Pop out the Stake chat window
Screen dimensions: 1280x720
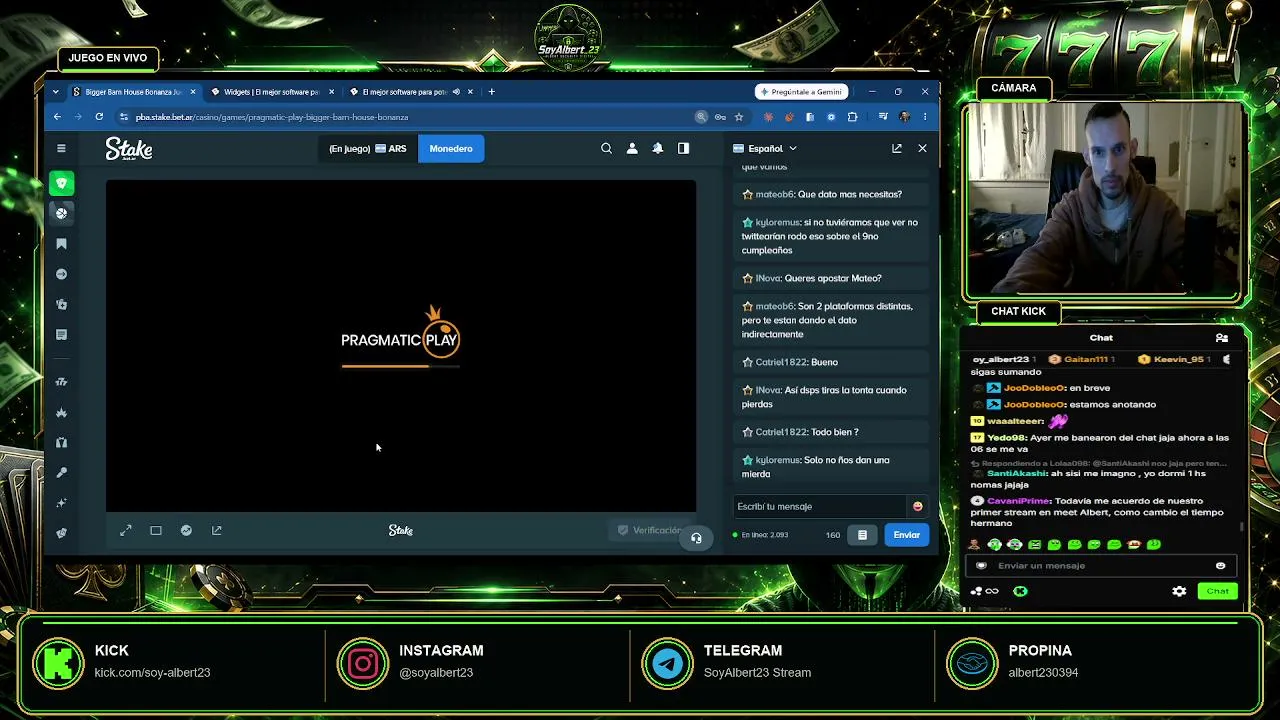[897, 149]
